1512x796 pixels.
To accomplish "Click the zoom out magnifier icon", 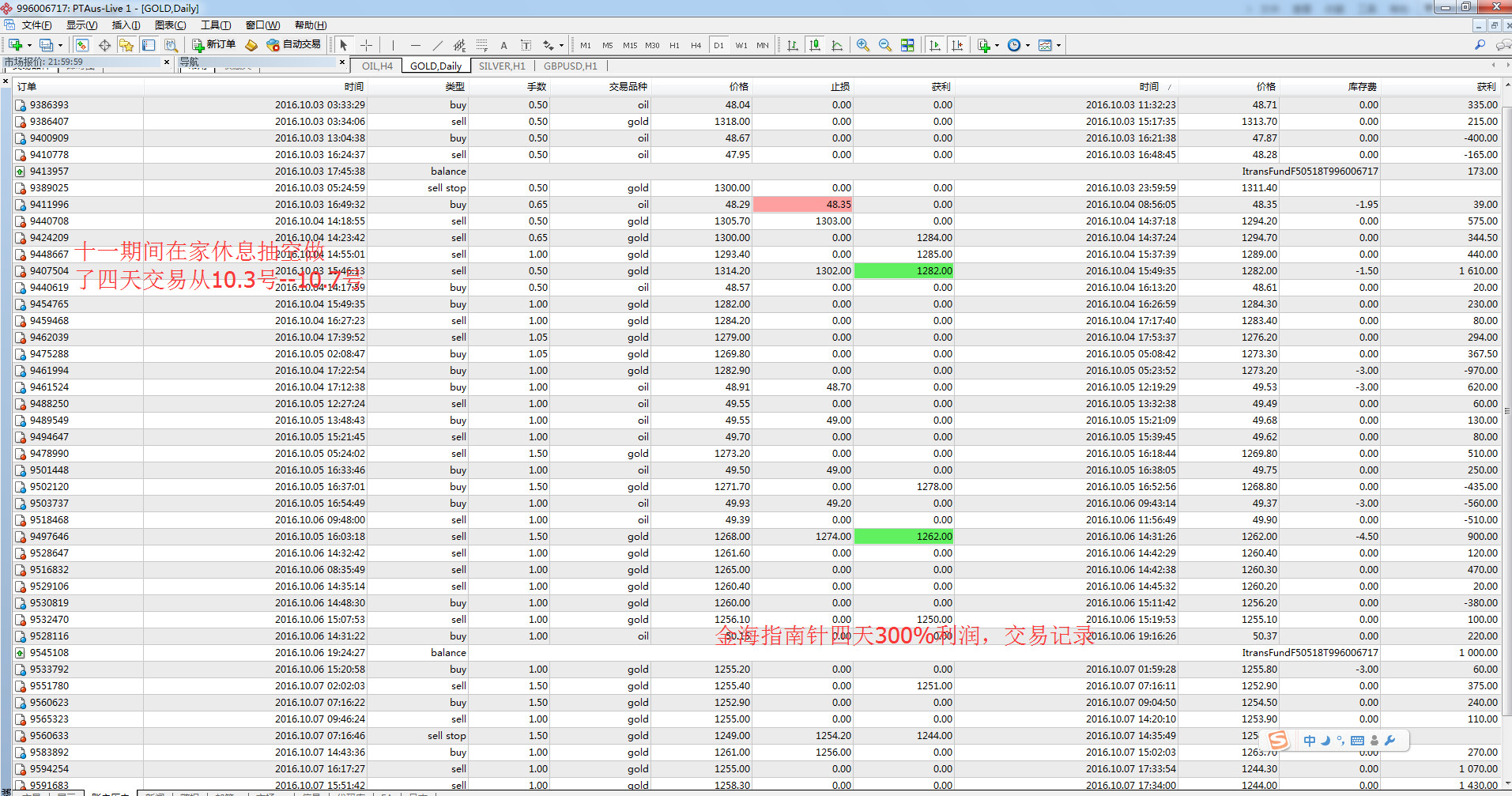I will [885, 45].
